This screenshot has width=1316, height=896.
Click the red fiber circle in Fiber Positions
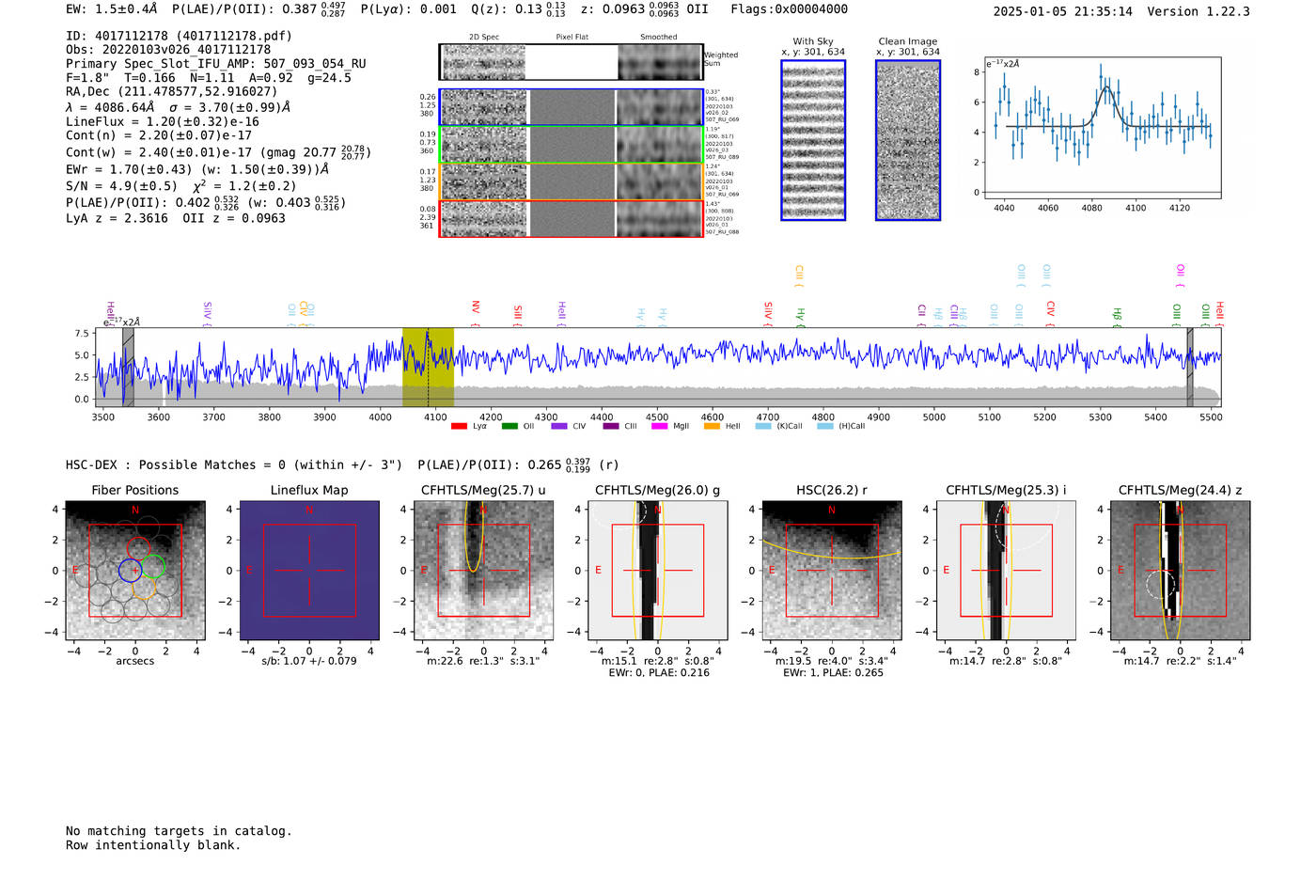click(x=138, y=548)
